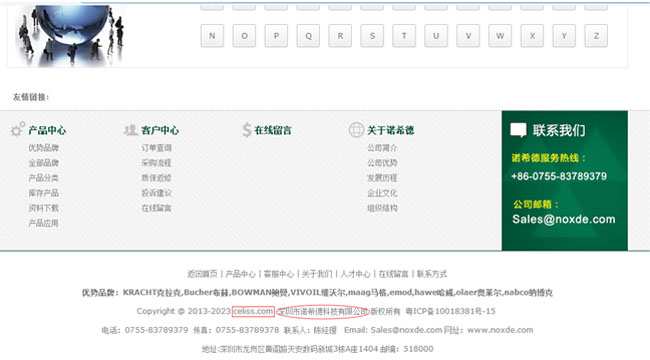Click Sales@noxde.com email in bottom footer line
650x360 pixels.
406,330
